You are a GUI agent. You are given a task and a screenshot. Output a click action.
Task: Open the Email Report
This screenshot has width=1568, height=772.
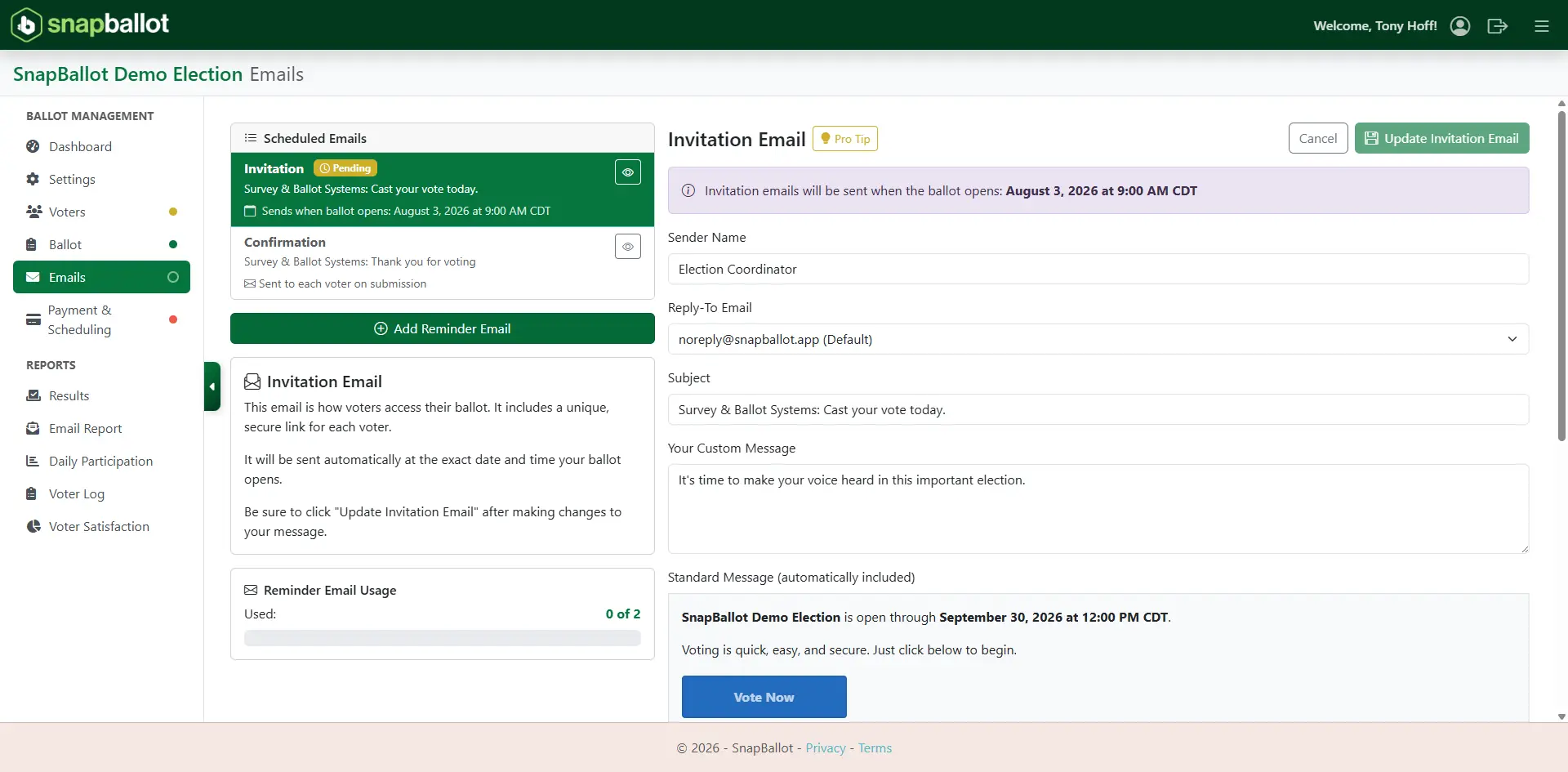[x=101, y=428]
